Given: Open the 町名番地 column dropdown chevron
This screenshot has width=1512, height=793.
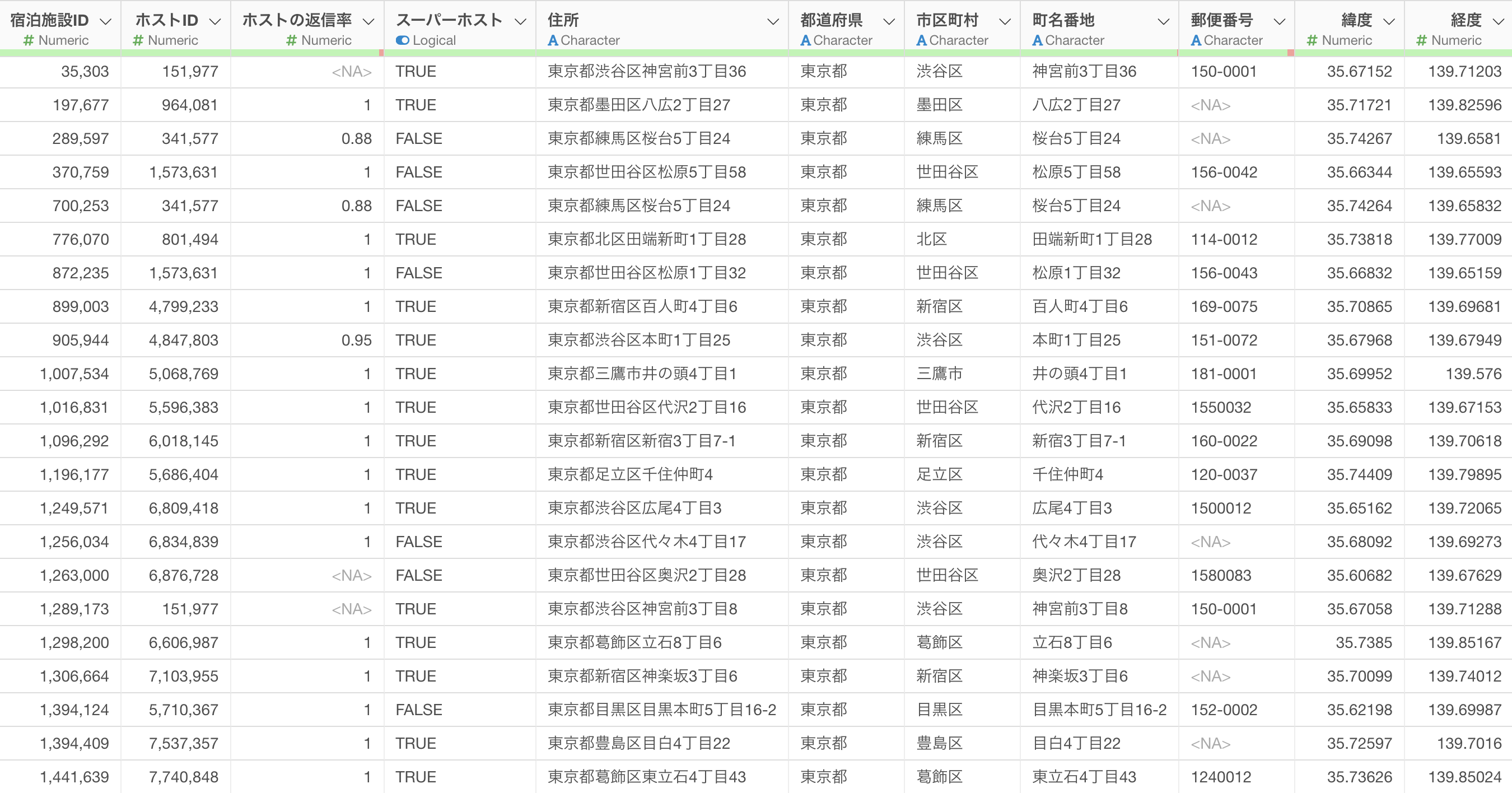Looking at the screenshot, I should pyautogui.click(x=1163, y=22).
